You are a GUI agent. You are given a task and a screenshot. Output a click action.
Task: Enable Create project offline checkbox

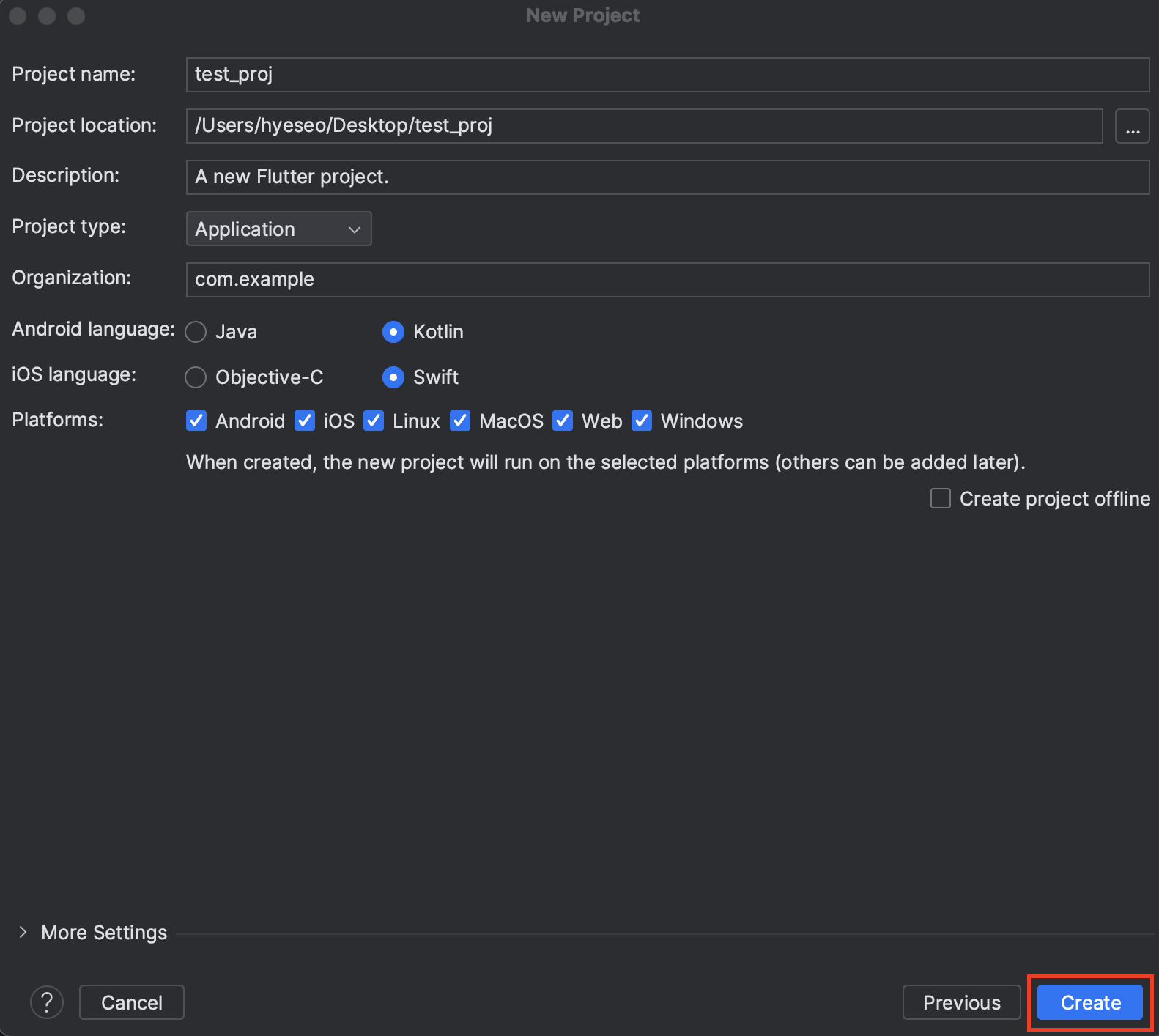click(x=941, y=498)
